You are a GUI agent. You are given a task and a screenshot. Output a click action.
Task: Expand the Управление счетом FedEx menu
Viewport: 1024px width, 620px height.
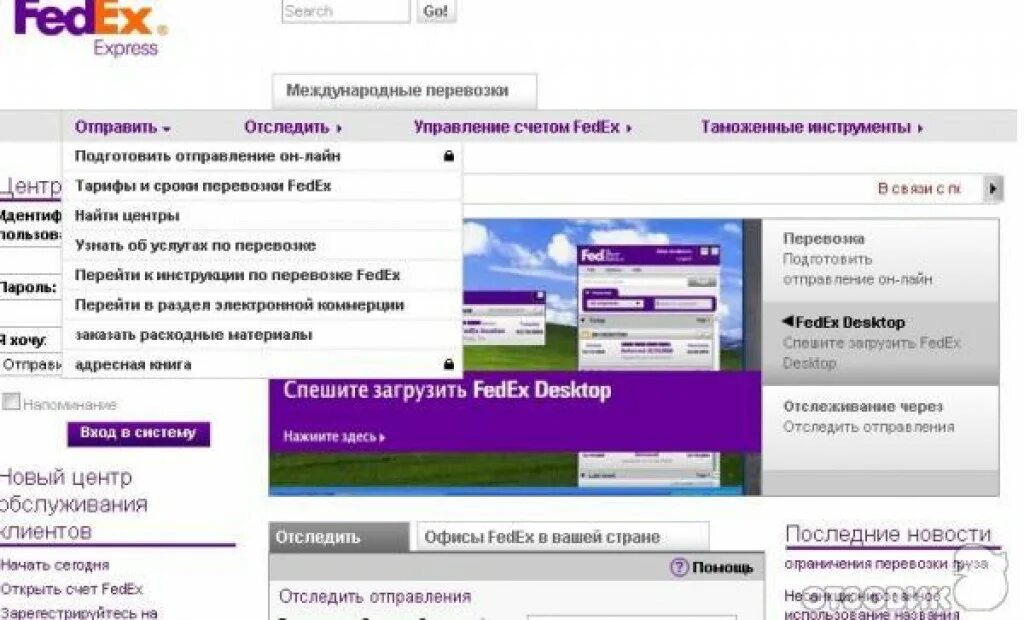pos(522,127)
